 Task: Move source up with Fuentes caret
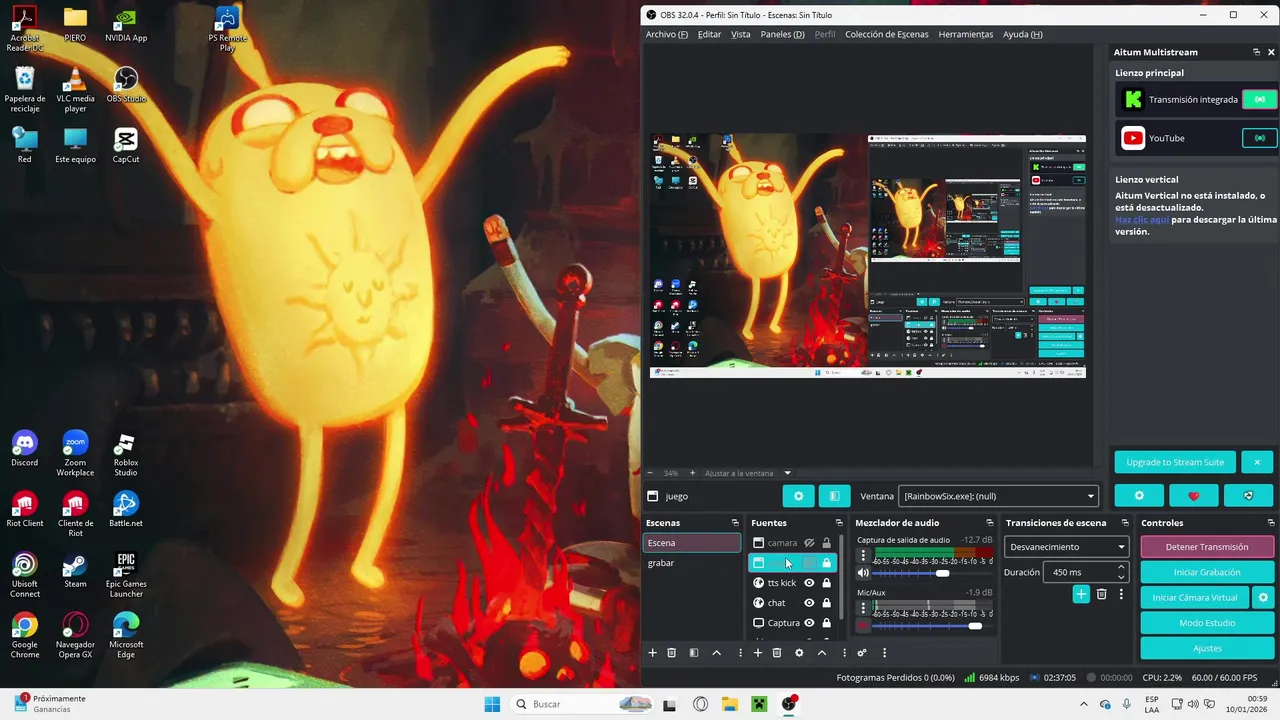pyautogui.click(x=821, y=653)
